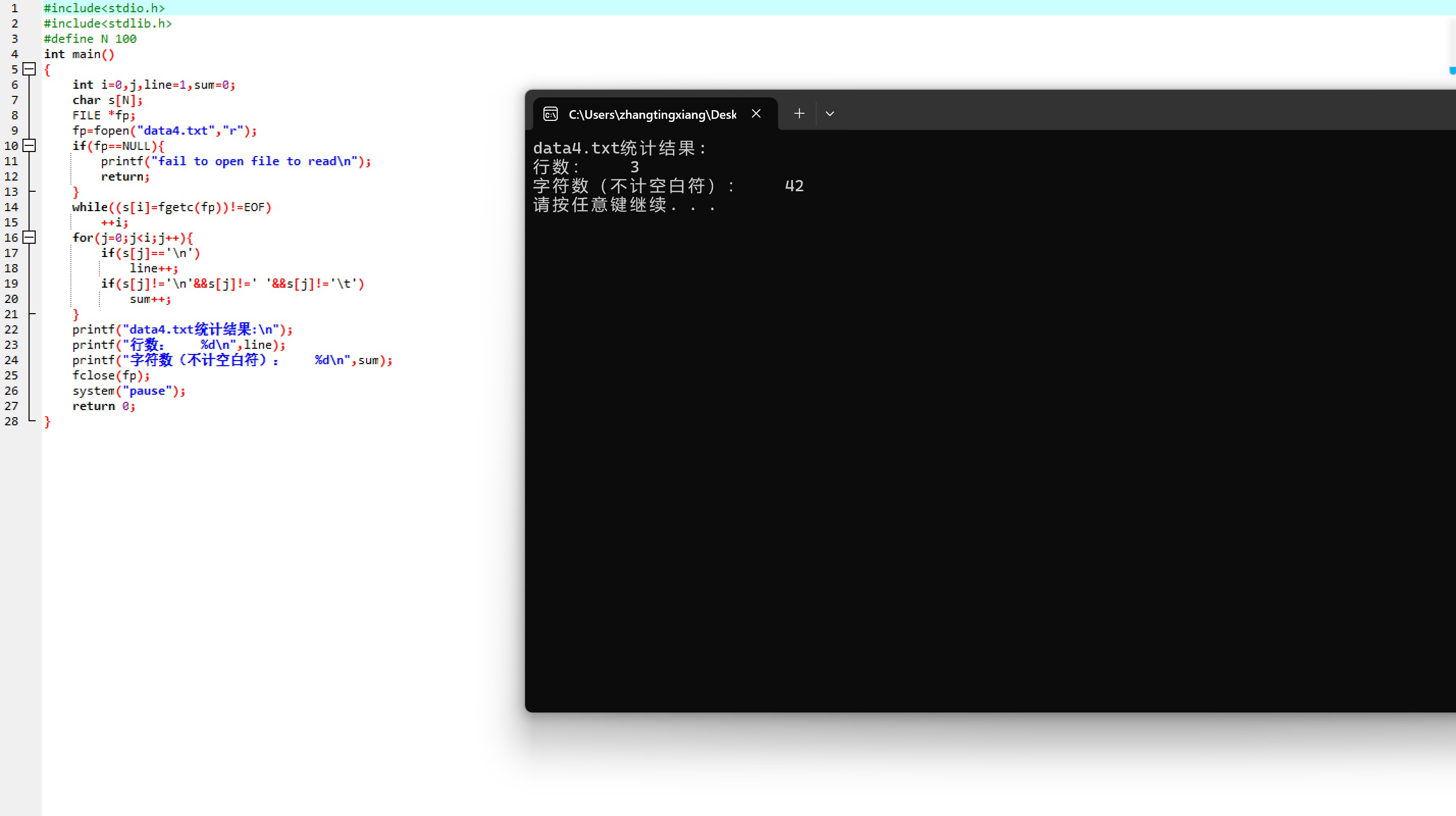Click line number 14 in the gutter
Viewport: 1456px width, 816px height.
pyautogui.click(x=11, y=207)
